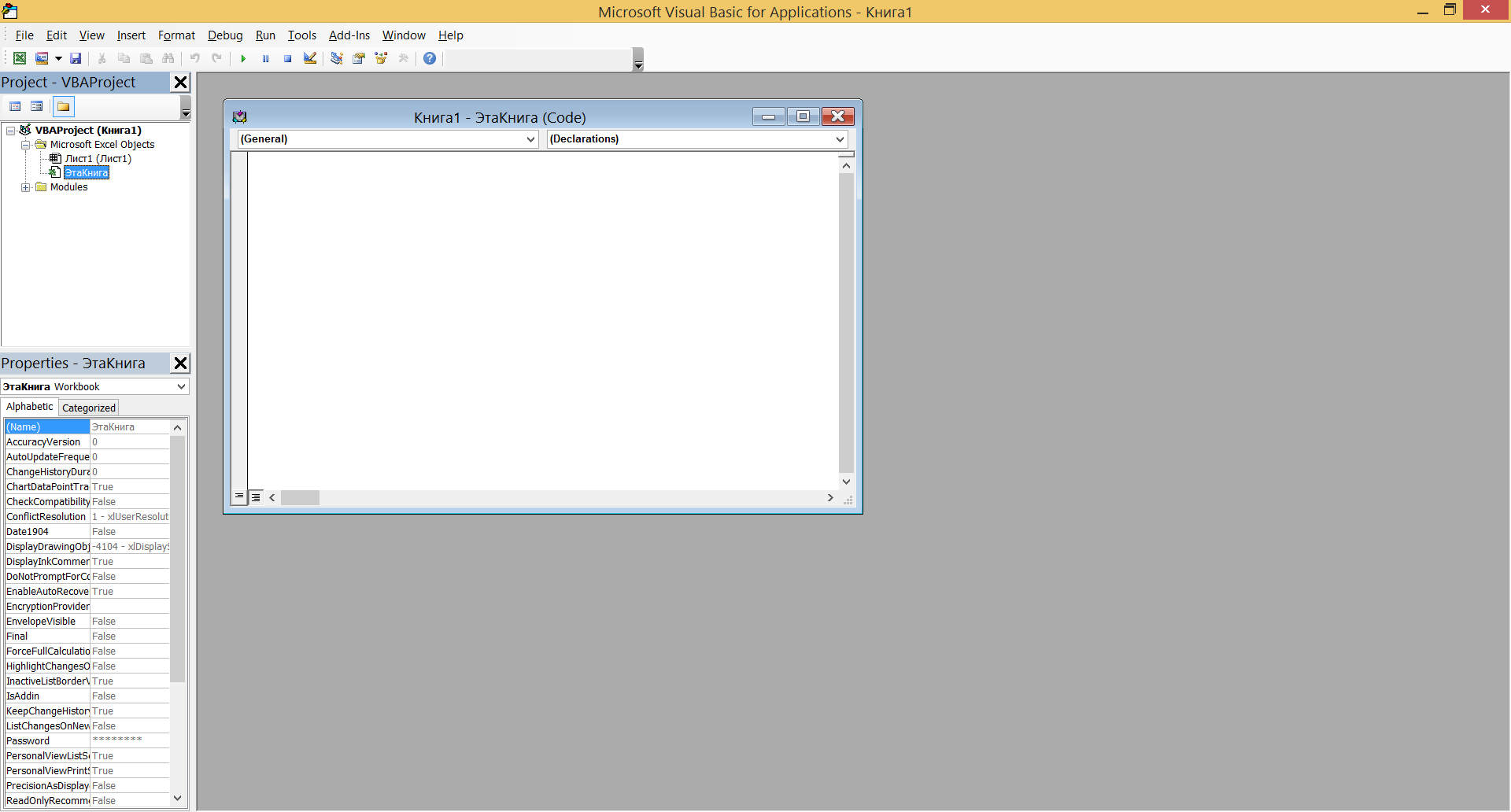
Task: Open the Insert menu
Action: pos(131,35)
